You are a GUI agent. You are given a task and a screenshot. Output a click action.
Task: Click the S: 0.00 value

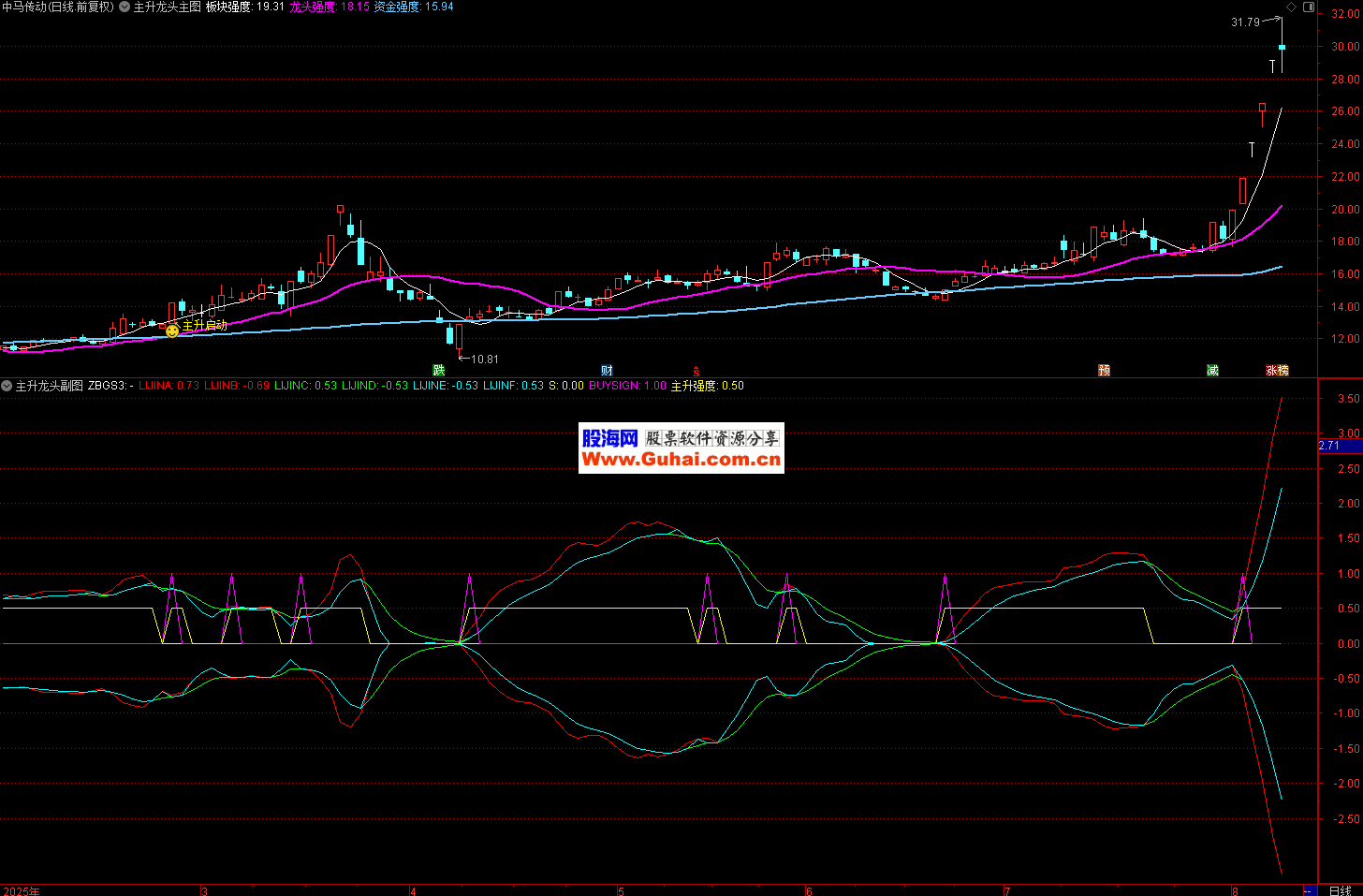click(565, 386)
